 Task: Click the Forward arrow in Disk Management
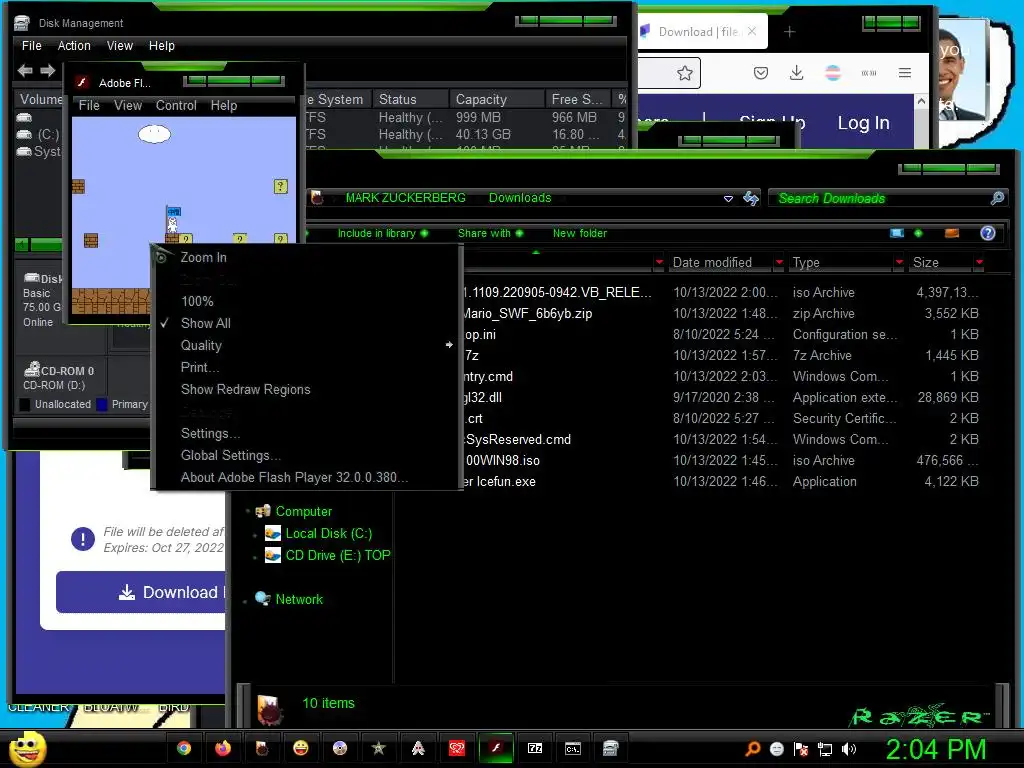tap(48, 70)
